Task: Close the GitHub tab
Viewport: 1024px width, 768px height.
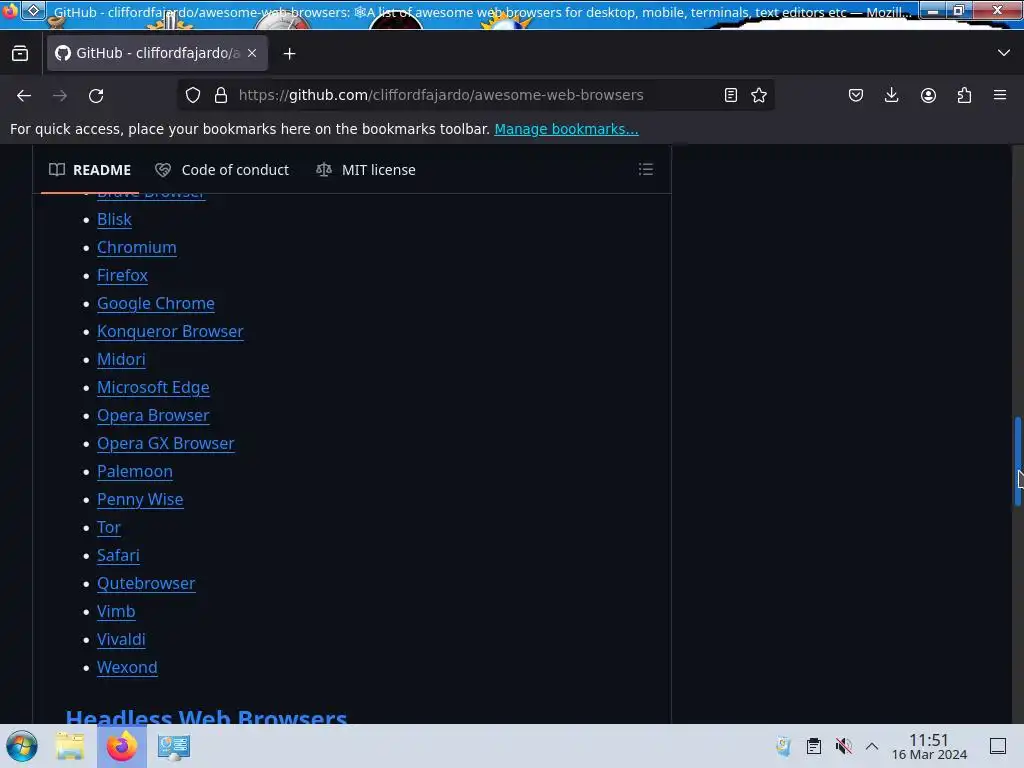Action: coord(252,53)
